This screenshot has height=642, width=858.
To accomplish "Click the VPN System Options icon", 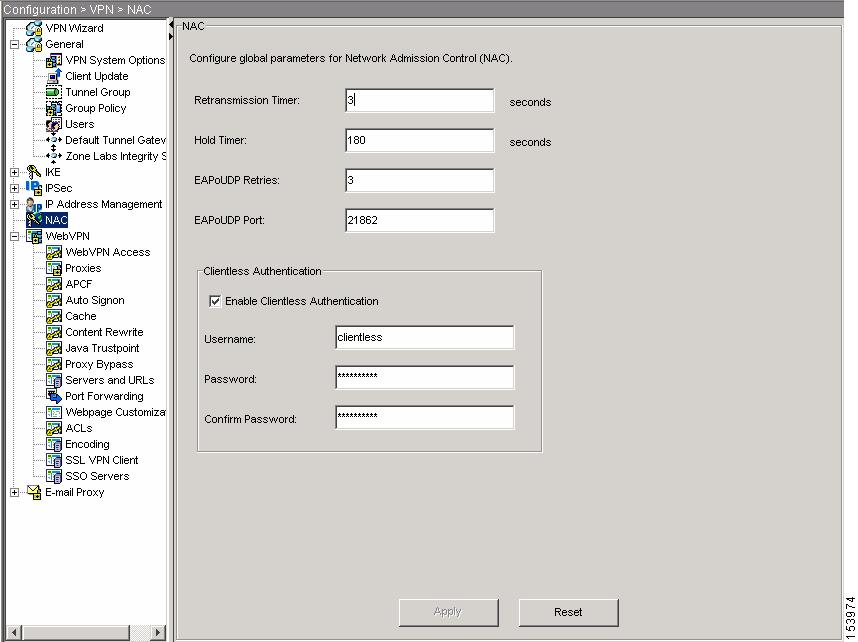I will click(x=54, y=60).
